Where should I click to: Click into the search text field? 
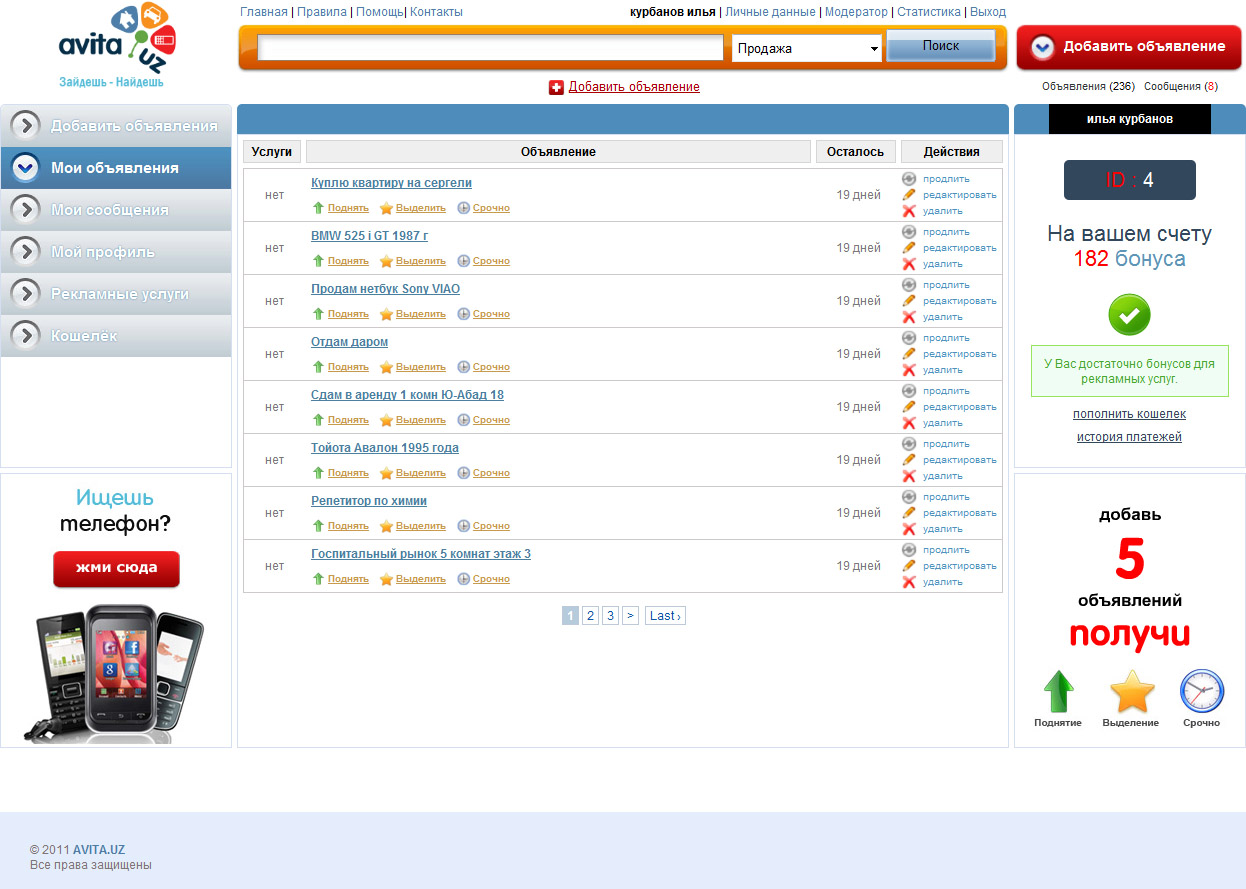point(490,48)
